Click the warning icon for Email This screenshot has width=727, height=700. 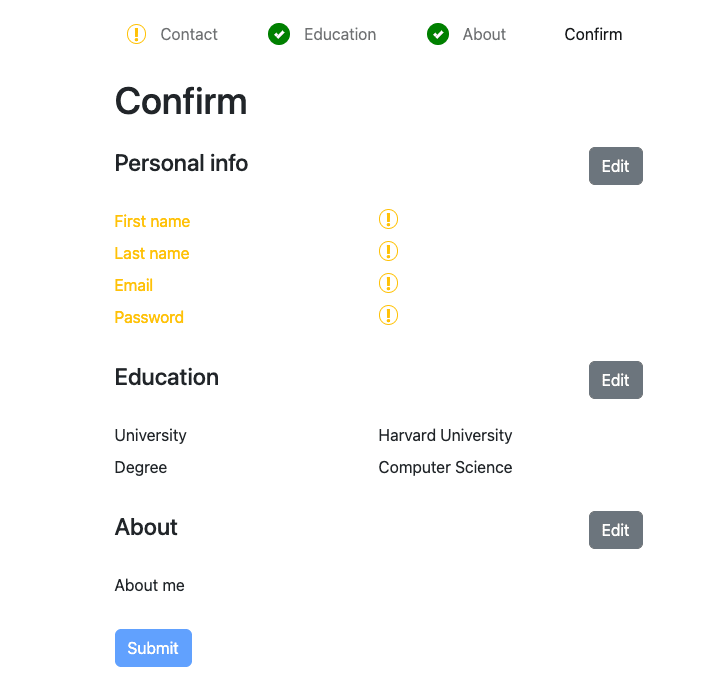point(389,283)
